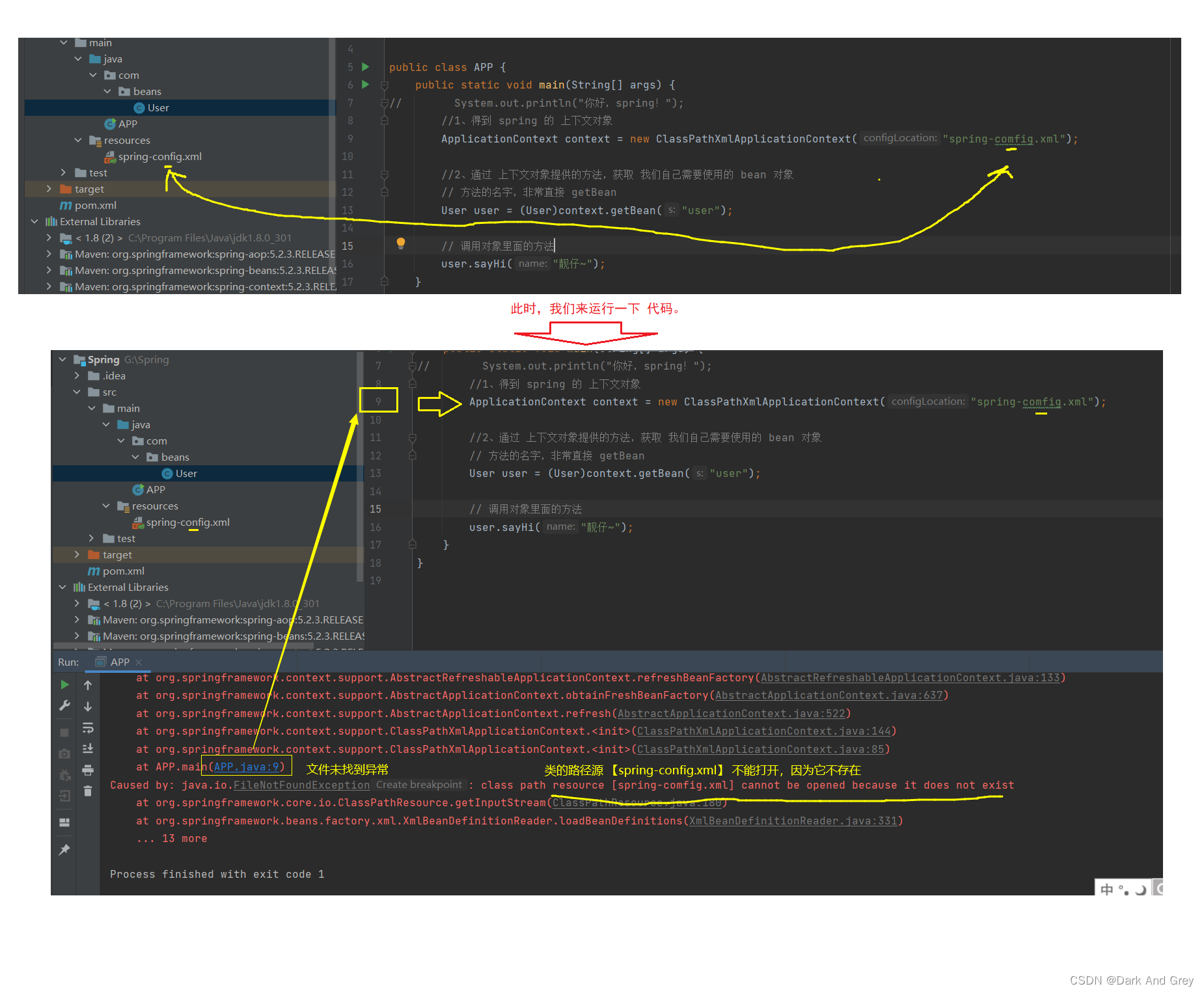Screen dimensions: 1204x993
Task: Open the APP.java:9 stack trace link
Action: [246, 767]
